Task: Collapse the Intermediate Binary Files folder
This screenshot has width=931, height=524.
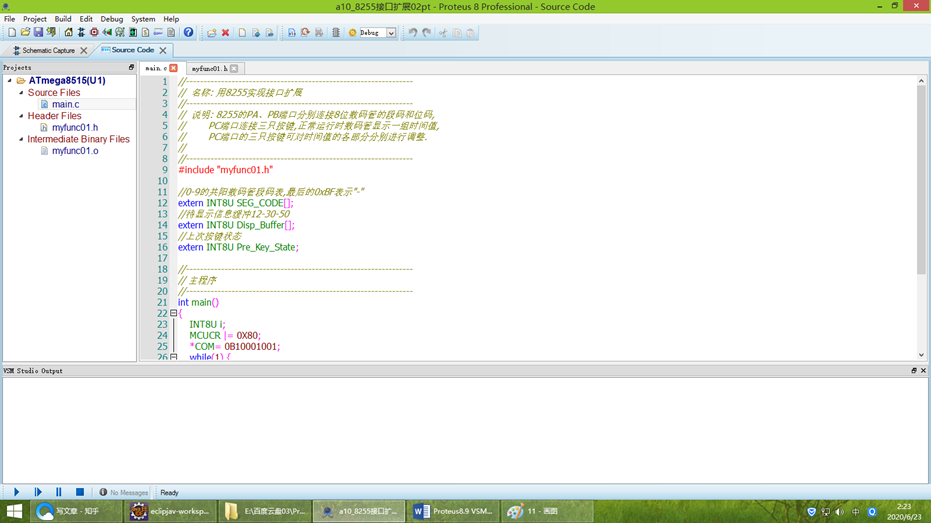Action: point(21,139)
